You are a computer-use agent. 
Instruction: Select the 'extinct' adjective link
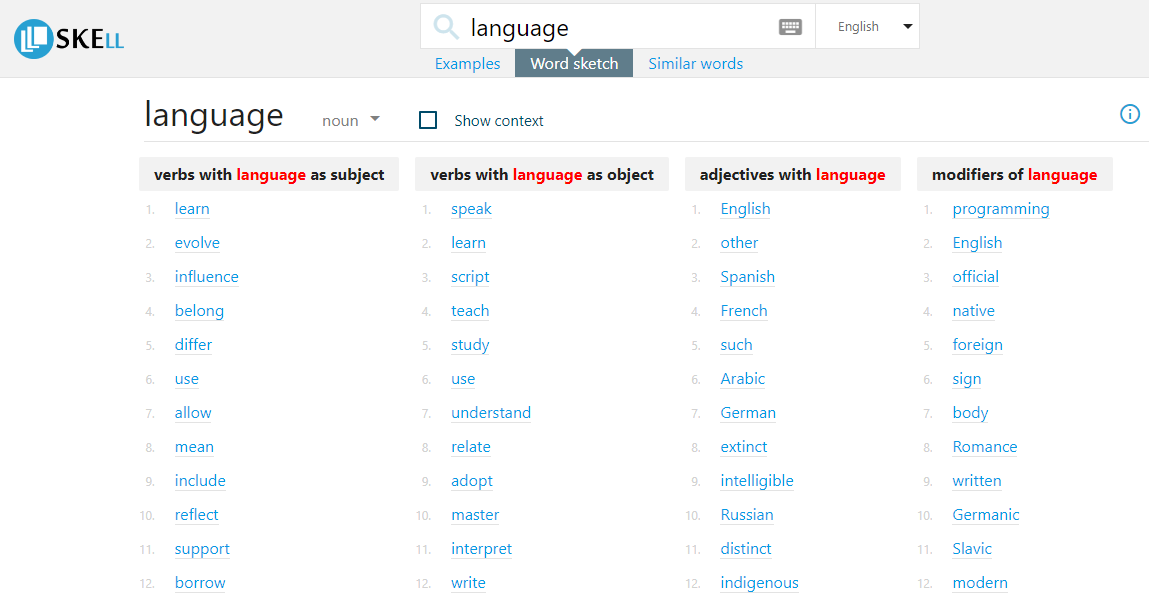click(744, 447)
